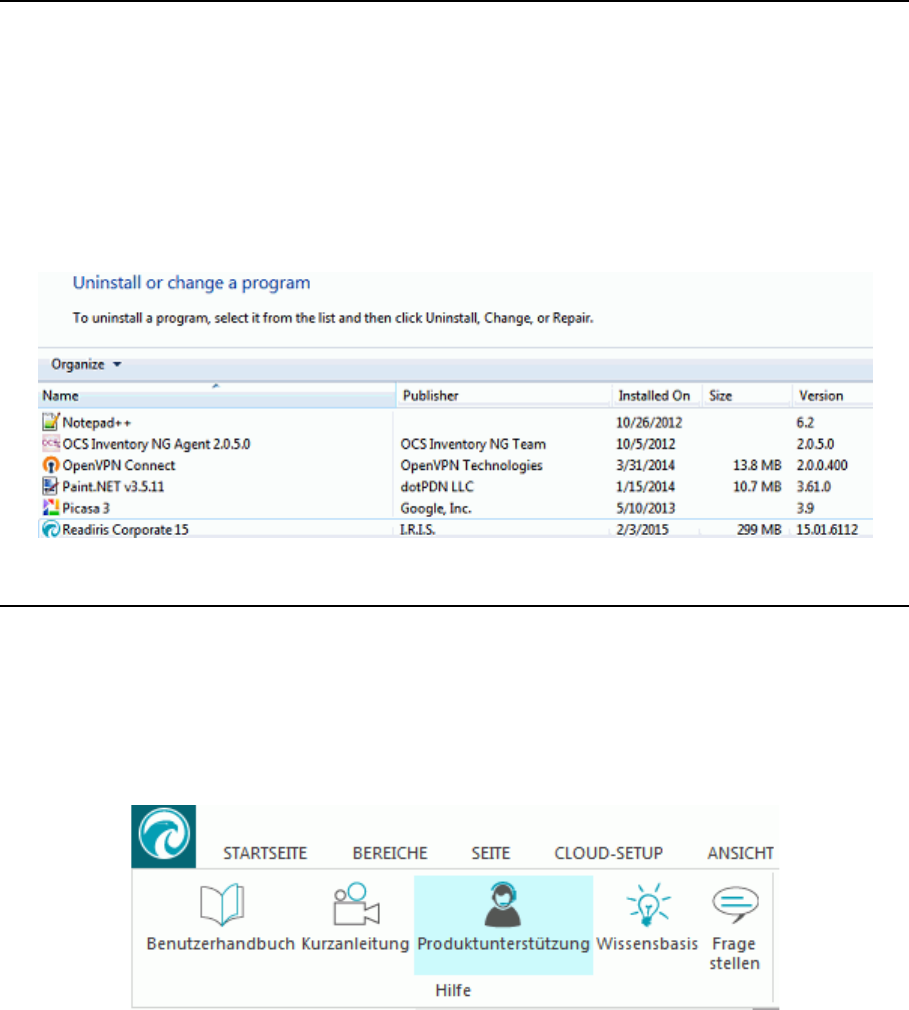
Task: Select the Readiris Corporate 15 entry name
Action: point(126,529)
